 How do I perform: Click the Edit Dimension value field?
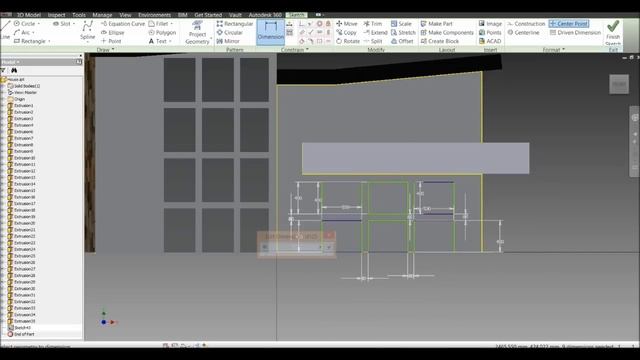291,247
